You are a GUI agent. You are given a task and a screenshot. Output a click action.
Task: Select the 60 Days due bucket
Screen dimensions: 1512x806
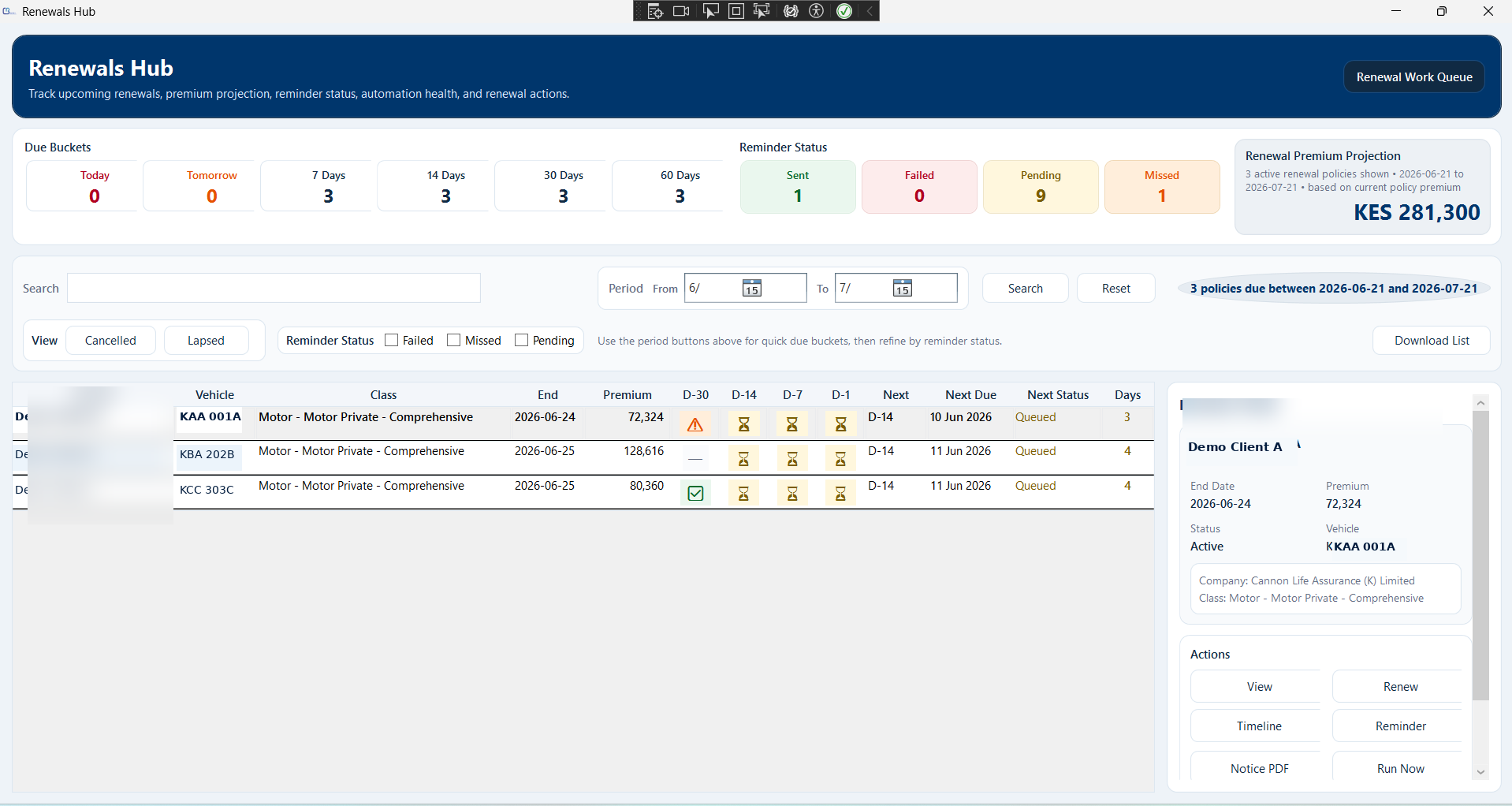[668, 186]
